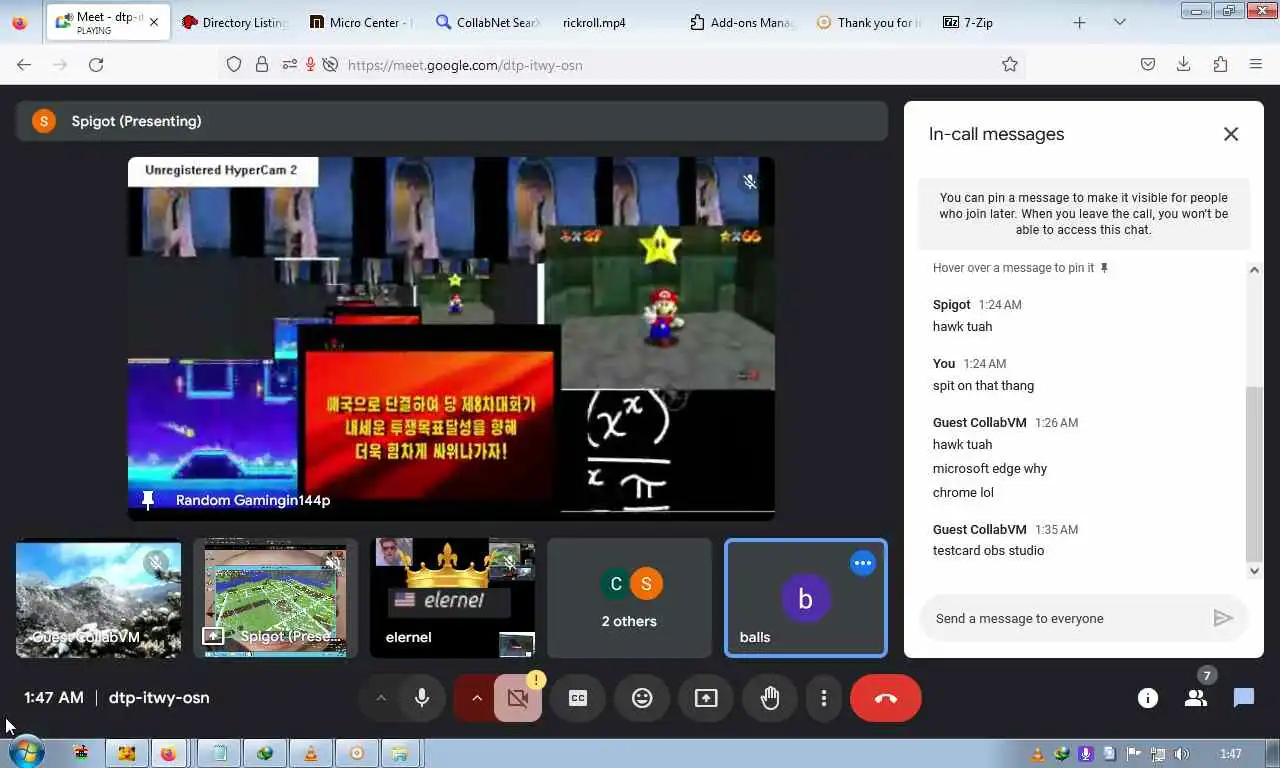The height and width of the screenshot is (768, 1280).
Task: Go back with browser back arrow
Action: tap(24, 64)
